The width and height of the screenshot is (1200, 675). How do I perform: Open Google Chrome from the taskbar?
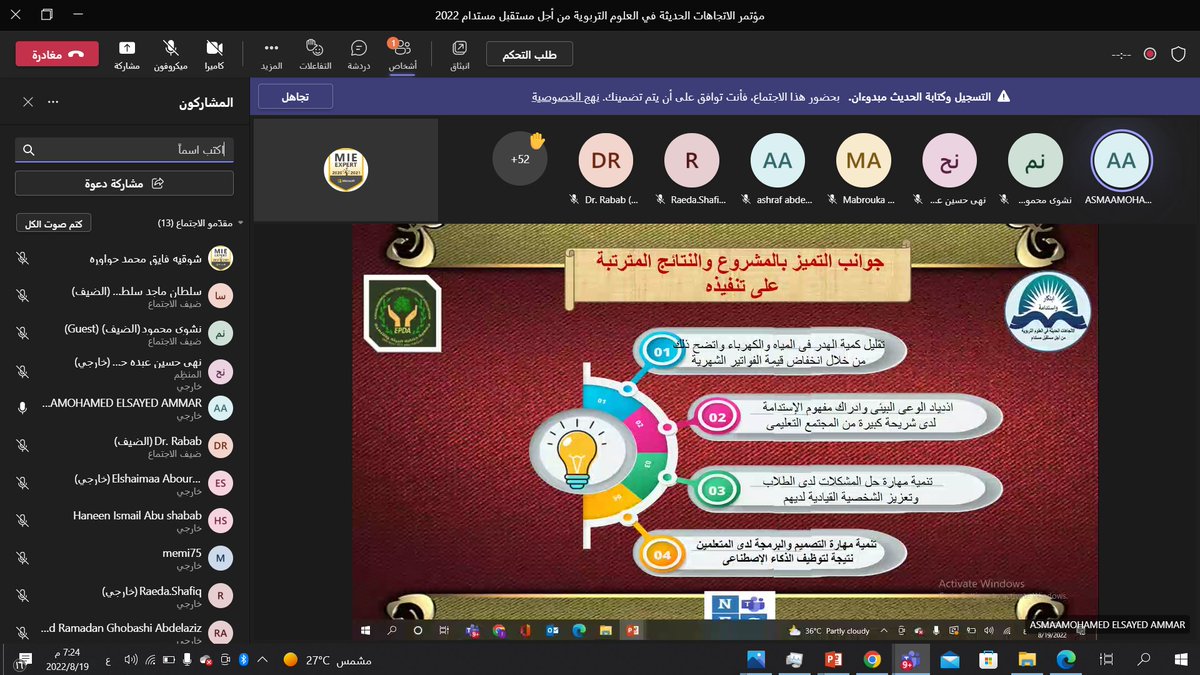tap(872, 659)
